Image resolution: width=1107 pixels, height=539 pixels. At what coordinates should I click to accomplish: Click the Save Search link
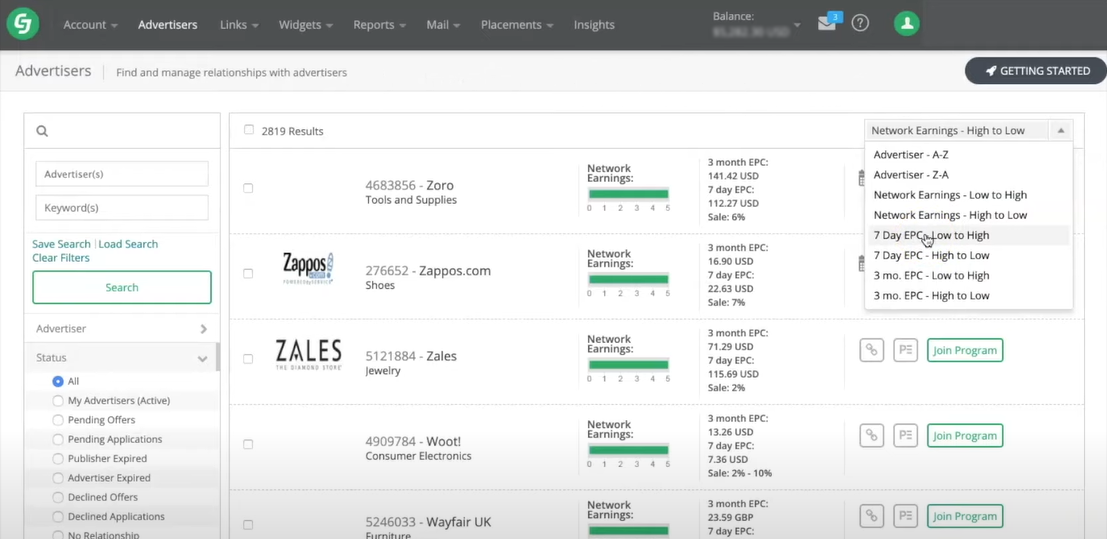(x=61, y=244)
